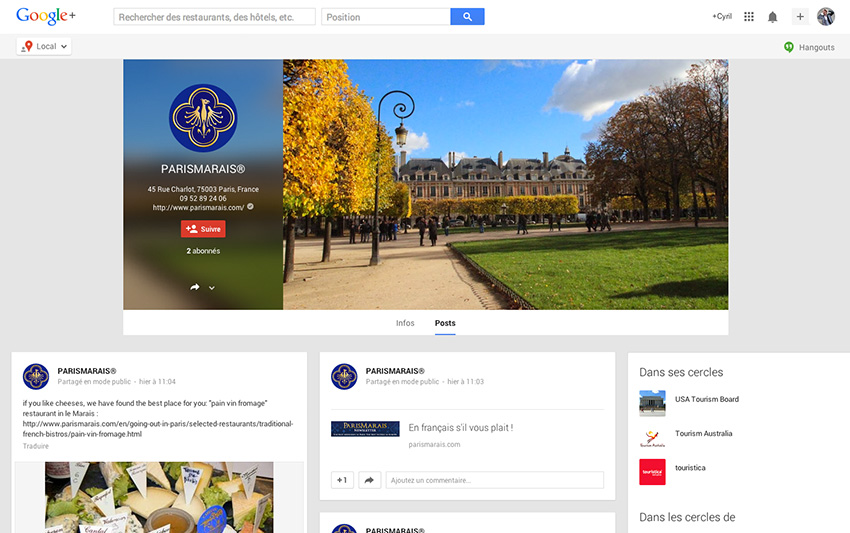The height and width of the screenshot is (533, 850).
Task: Open the pain-vin-fromage URL in the post
Action: tap(158, 429)
